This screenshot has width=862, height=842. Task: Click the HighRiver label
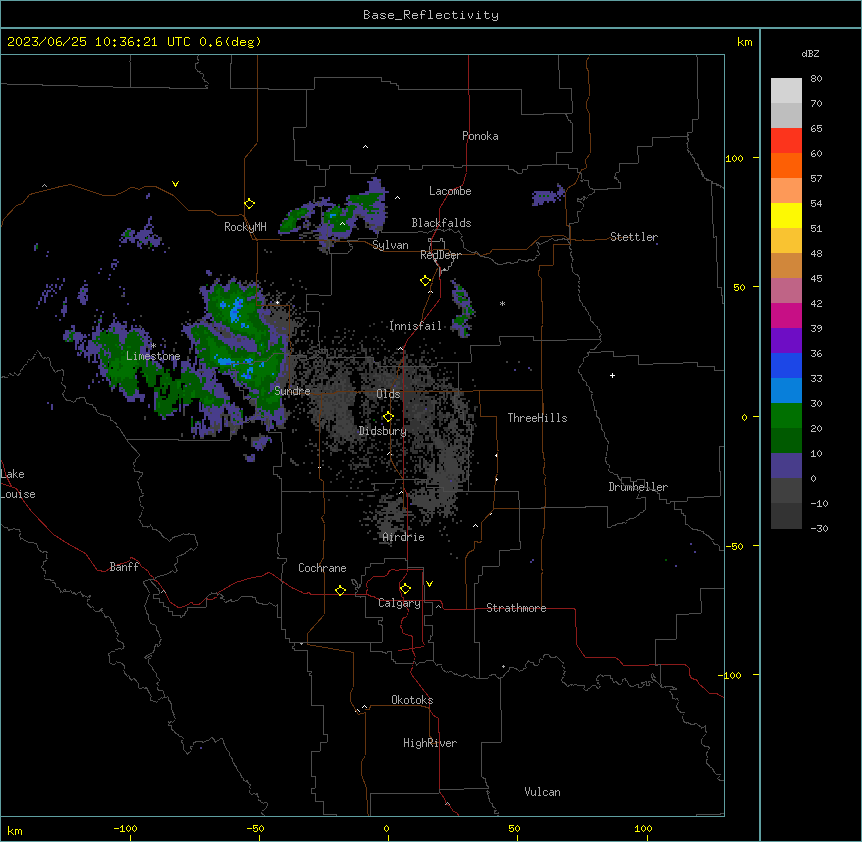[430, 743]
